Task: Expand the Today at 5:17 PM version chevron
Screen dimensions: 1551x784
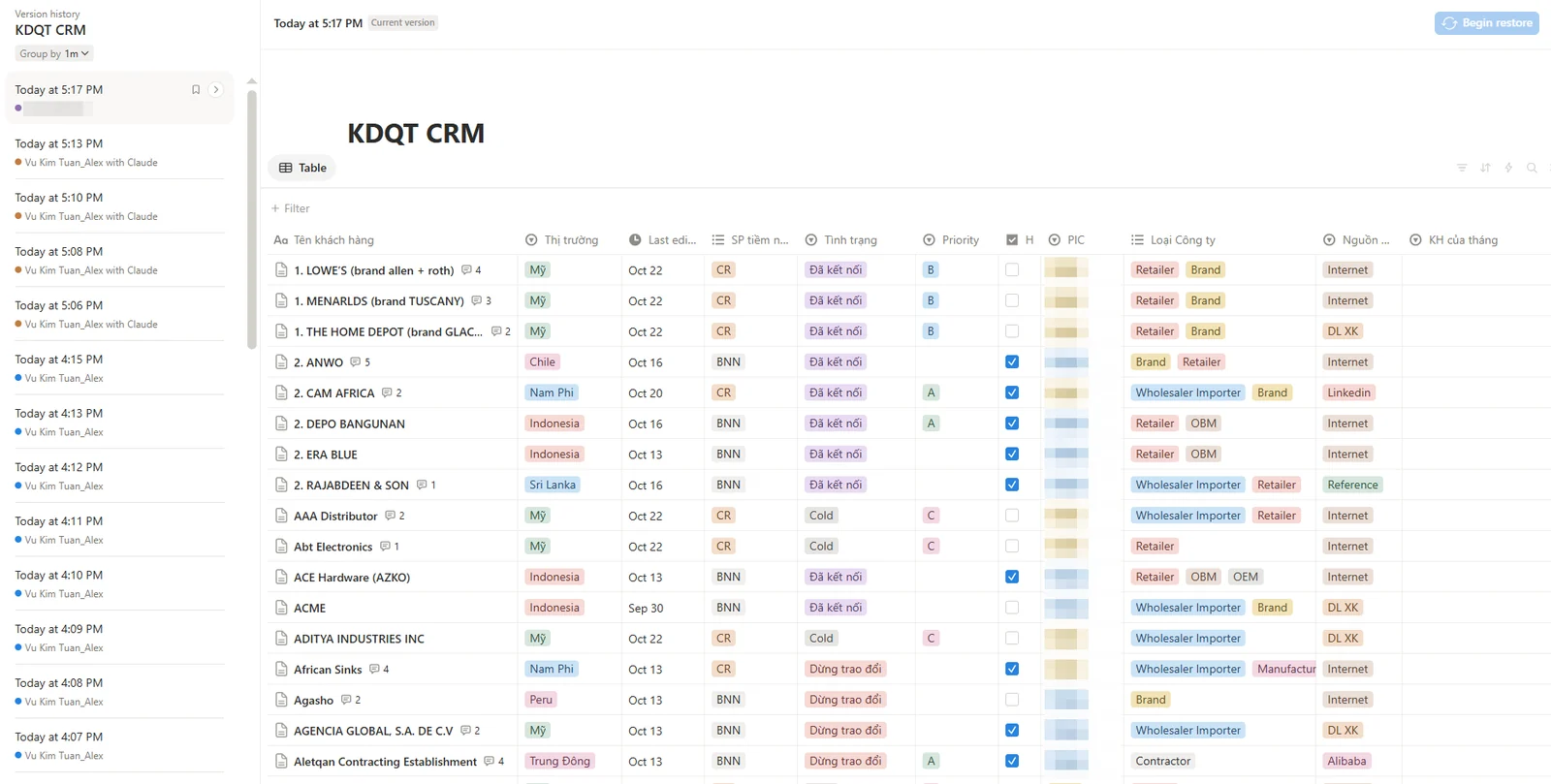Action: (x=216, y=90)
